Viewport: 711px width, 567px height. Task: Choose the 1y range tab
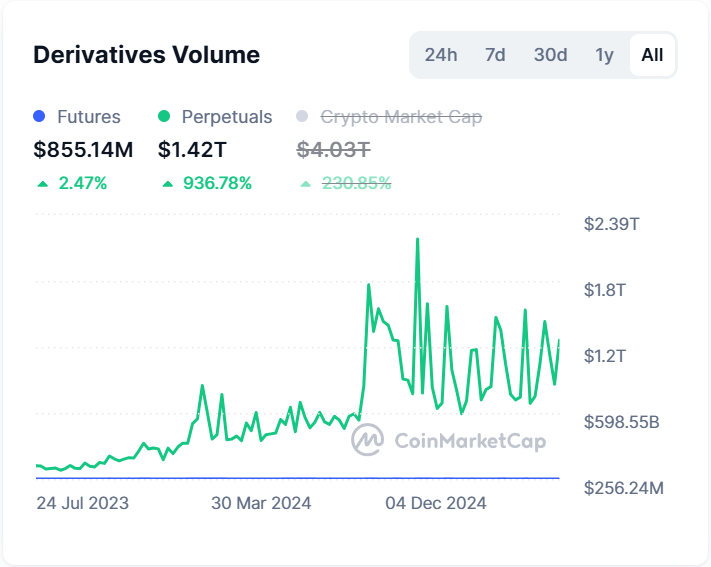(604, 55)
